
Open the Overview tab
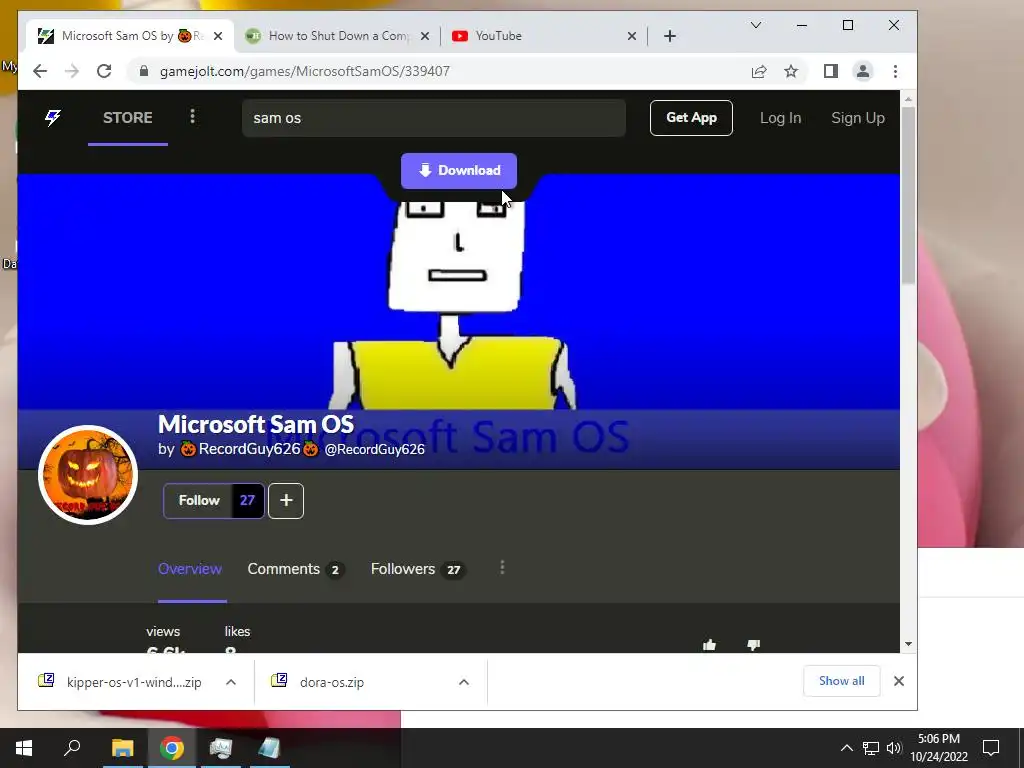(x=190, y=569)
